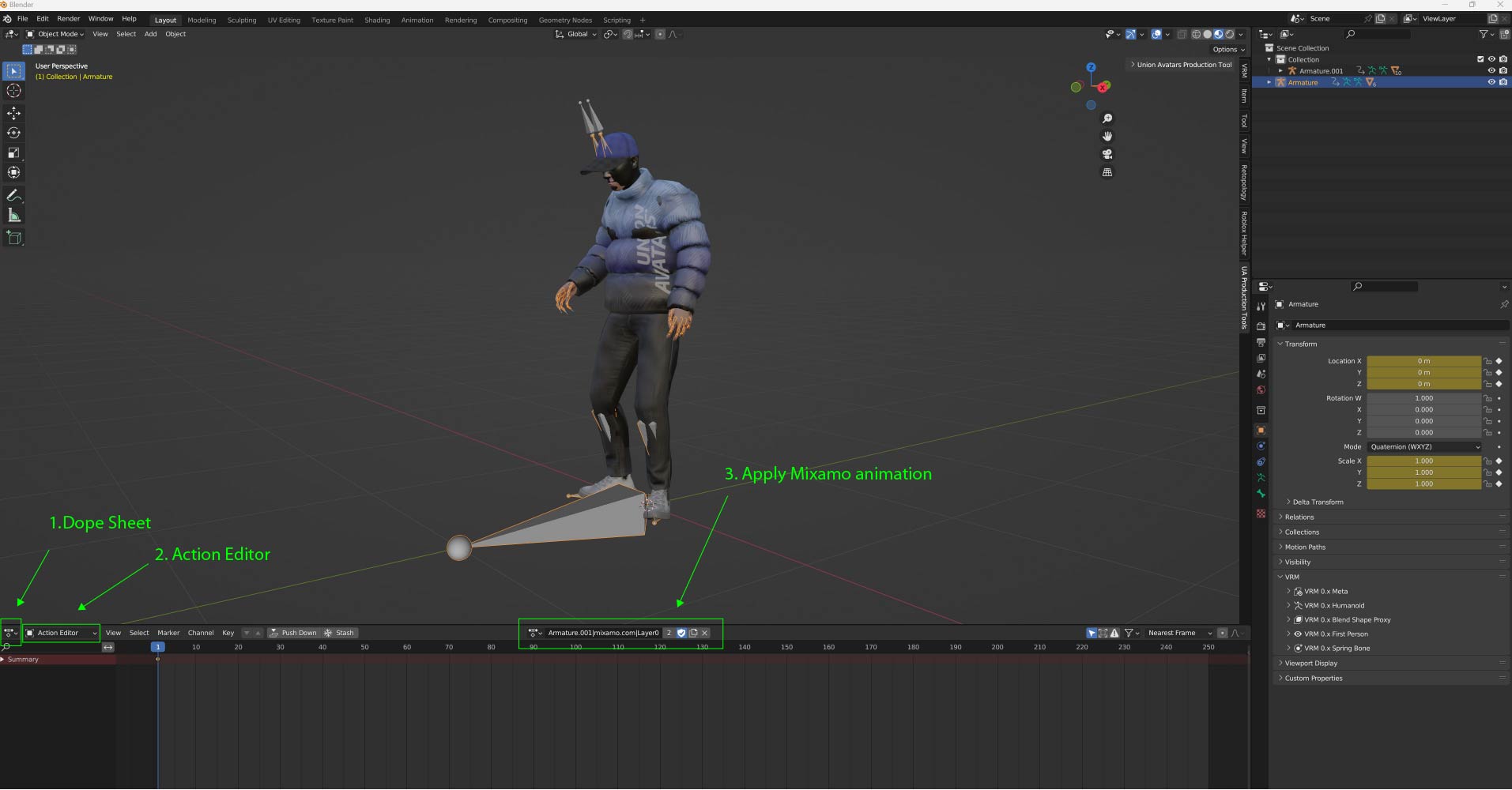Expand the Motion Paths panel
1512x790 pixels.
(x=1305, y=547)
